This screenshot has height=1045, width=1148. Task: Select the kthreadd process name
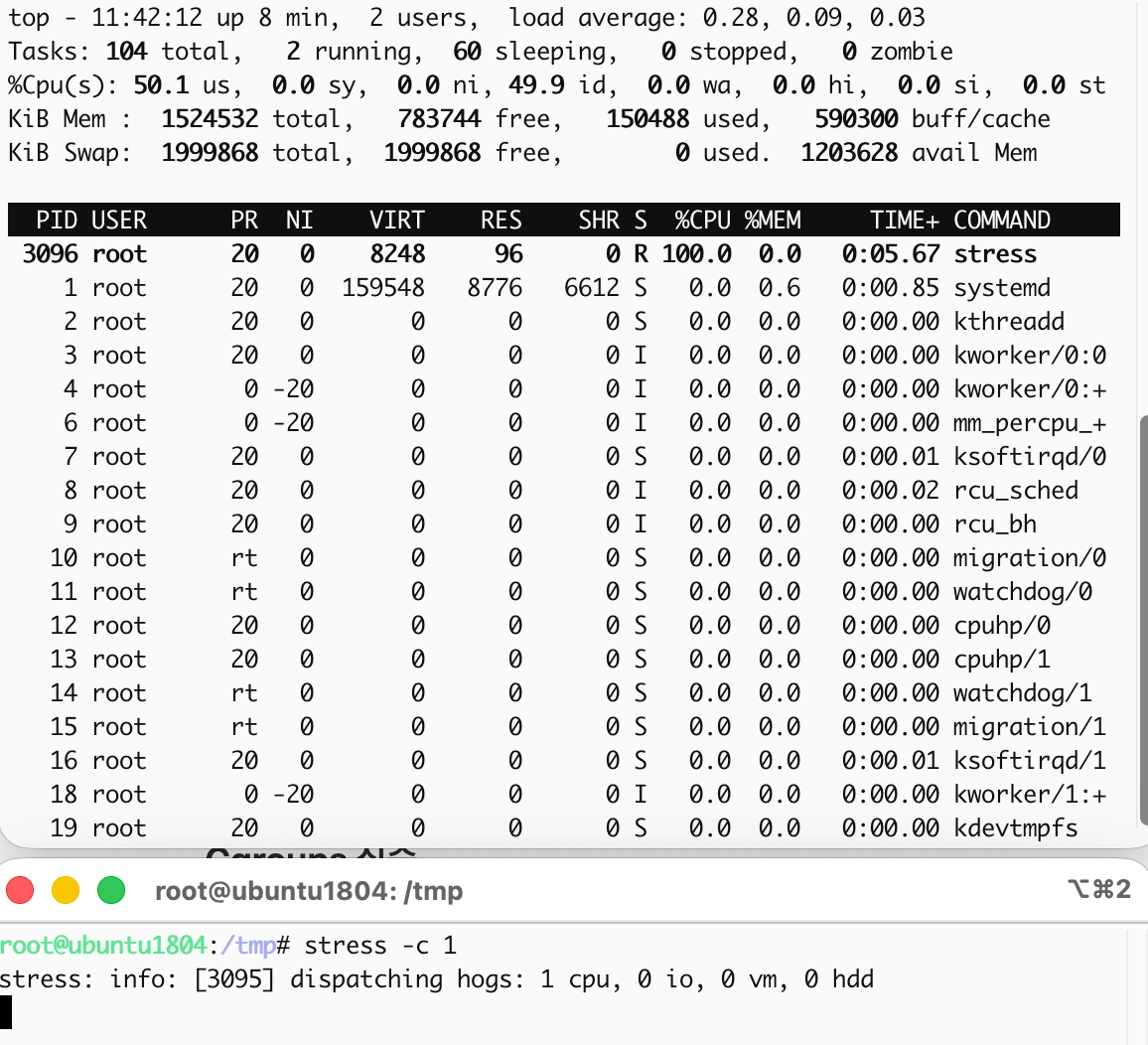point(1009,322)
